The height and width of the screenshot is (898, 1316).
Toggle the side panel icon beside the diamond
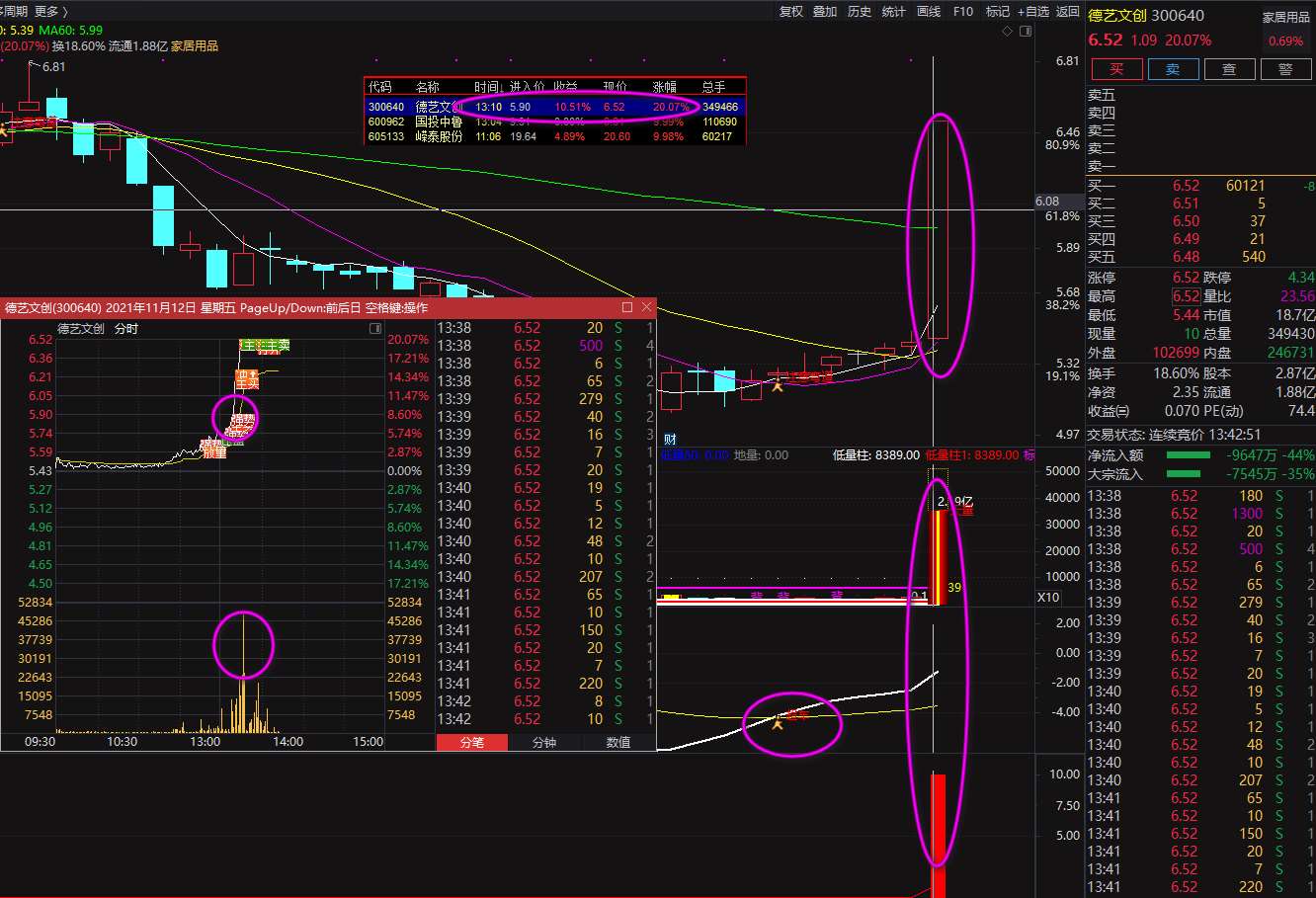pyautogui.click(x=1026, y=31)
